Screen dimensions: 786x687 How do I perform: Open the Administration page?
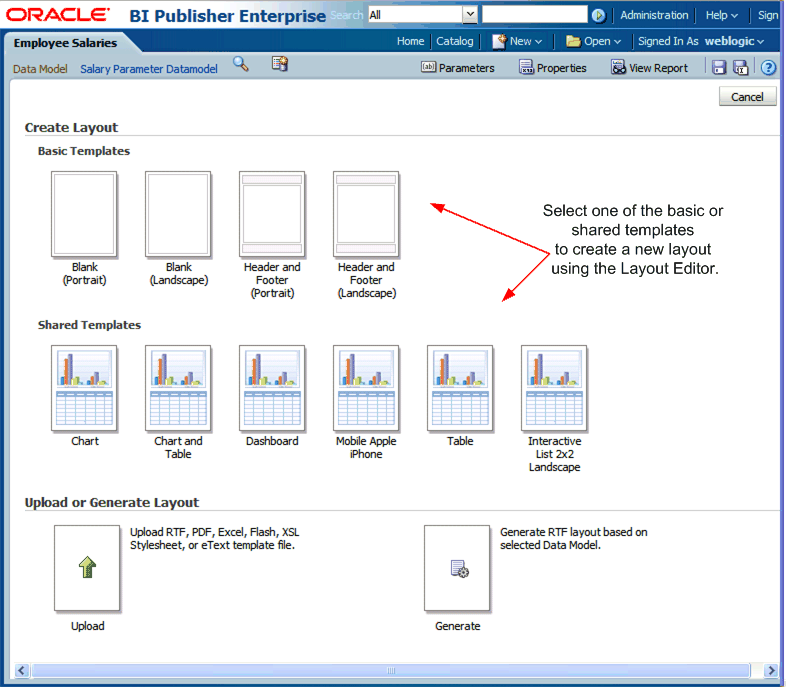tap(654, 16)
